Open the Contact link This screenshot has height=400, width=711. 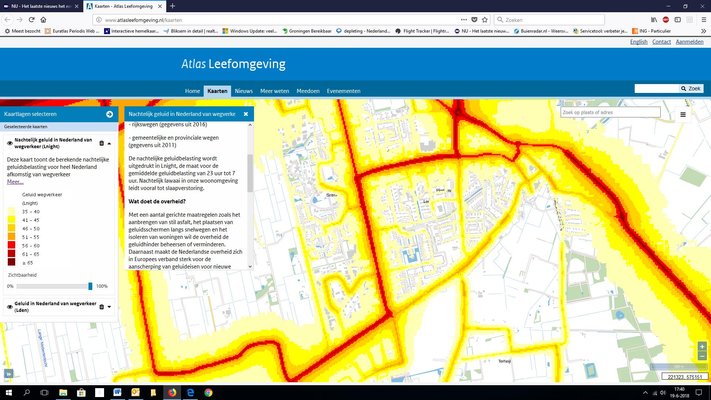661,42
